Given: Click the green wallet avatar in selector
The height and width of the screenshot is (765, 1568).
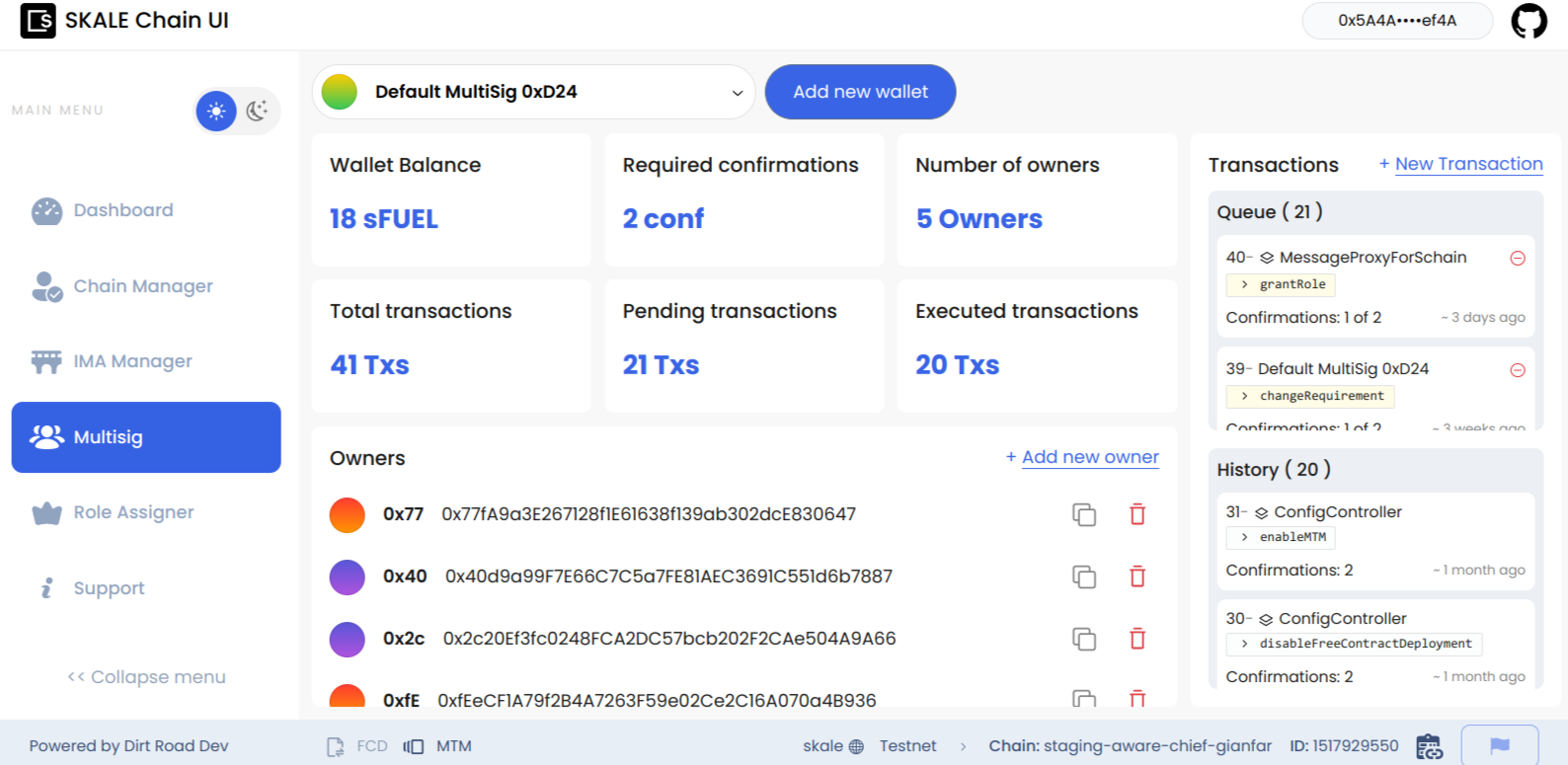Looking at the screenshot, I should 340,92.
